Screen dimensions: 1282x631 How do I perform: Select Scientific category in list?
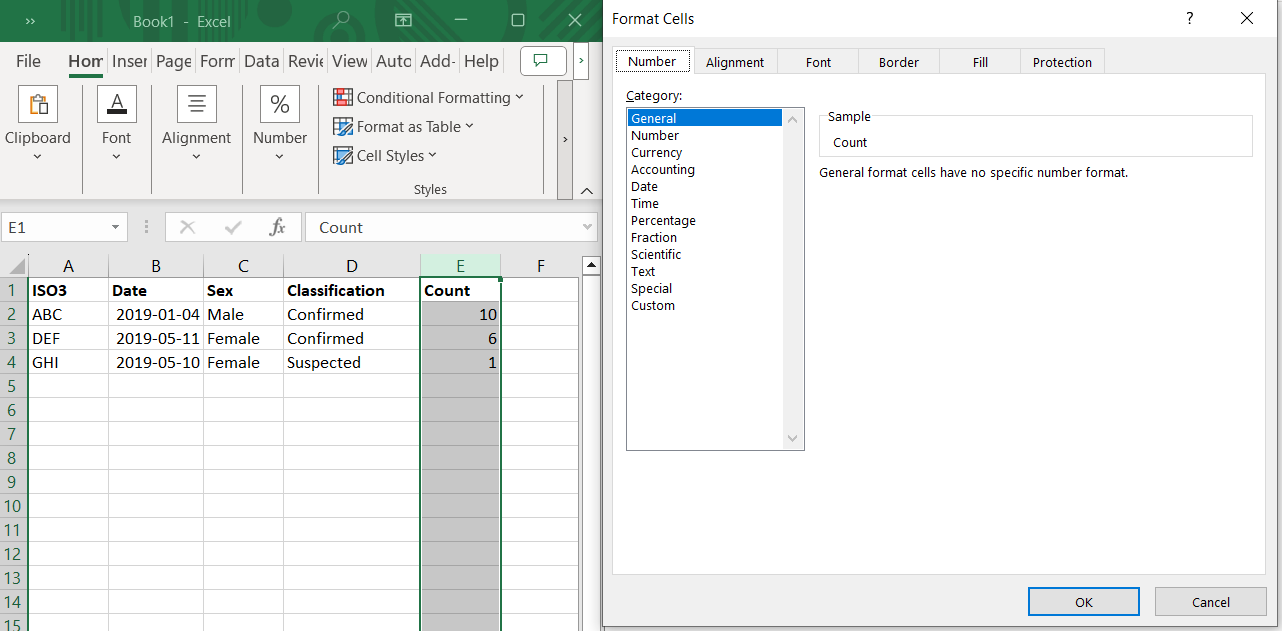tap(704, 254)
